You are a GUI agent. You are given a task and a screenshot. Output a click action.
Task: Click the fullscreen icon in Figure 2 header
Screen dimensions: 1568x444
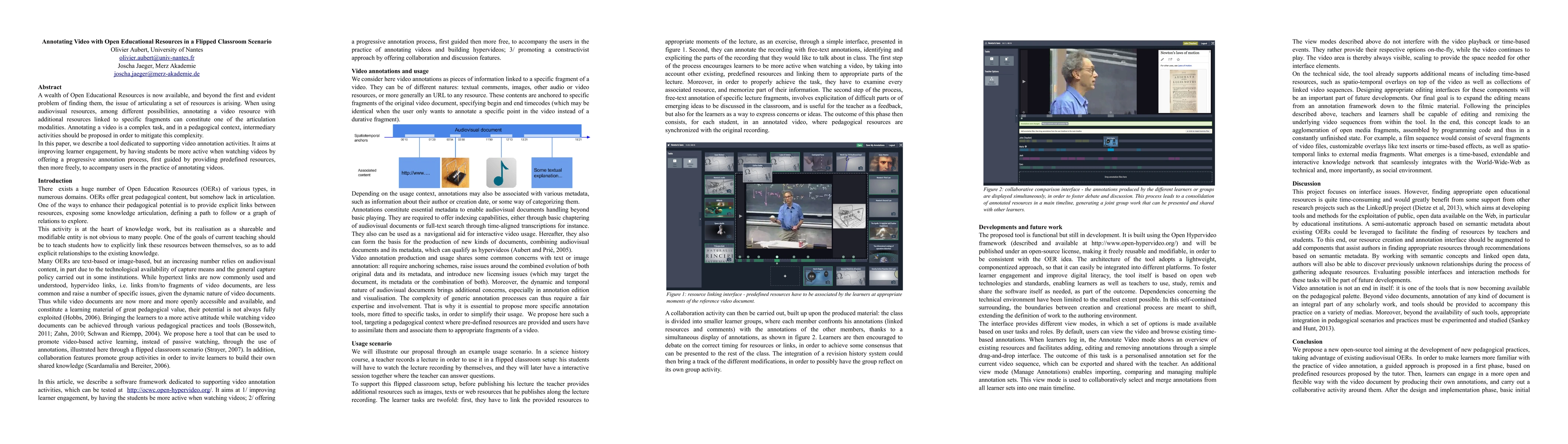1213,43
